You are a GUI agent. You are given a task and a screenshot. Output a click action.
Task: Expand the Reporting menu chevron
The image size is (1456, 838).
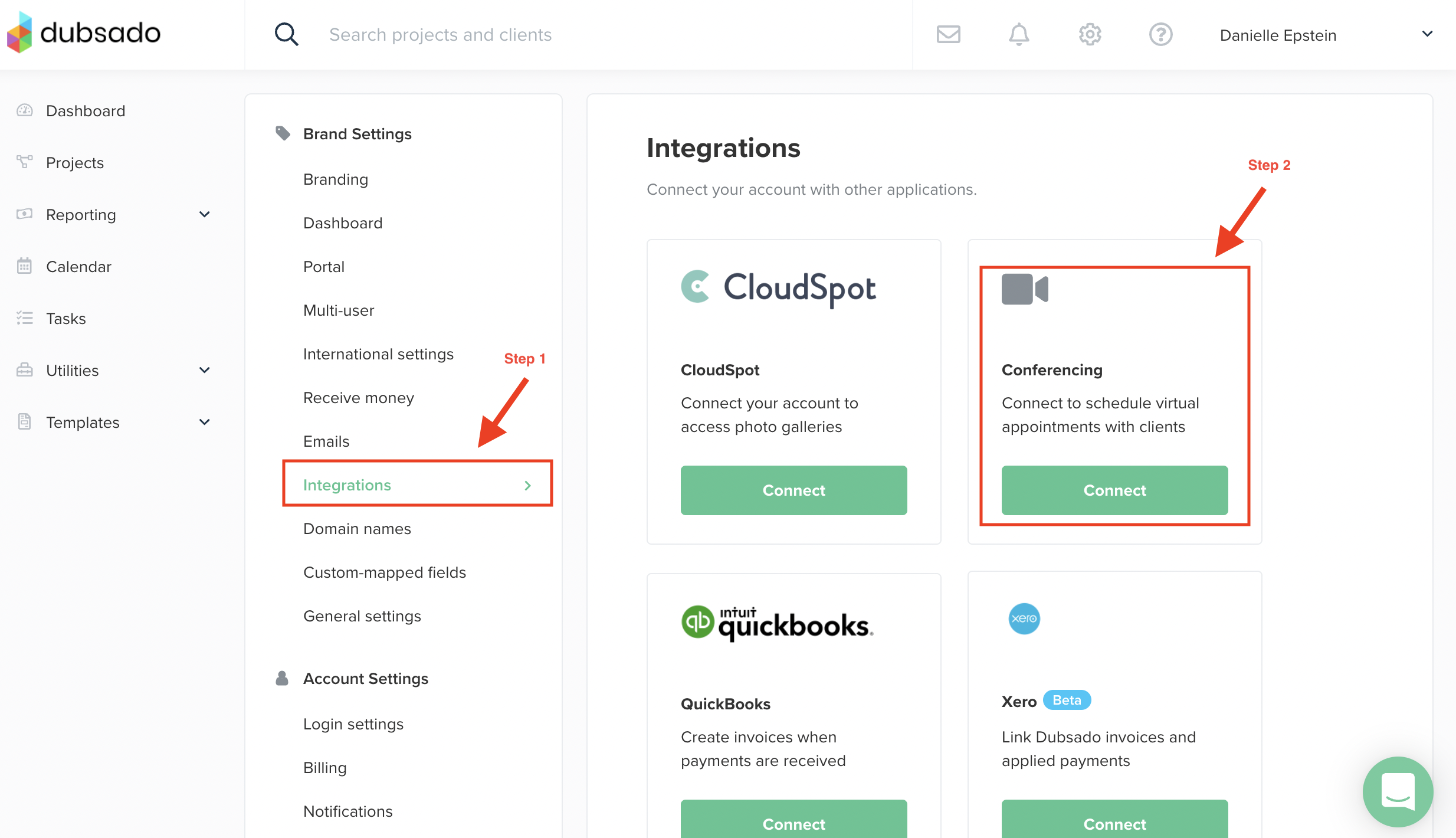(205, 214)
